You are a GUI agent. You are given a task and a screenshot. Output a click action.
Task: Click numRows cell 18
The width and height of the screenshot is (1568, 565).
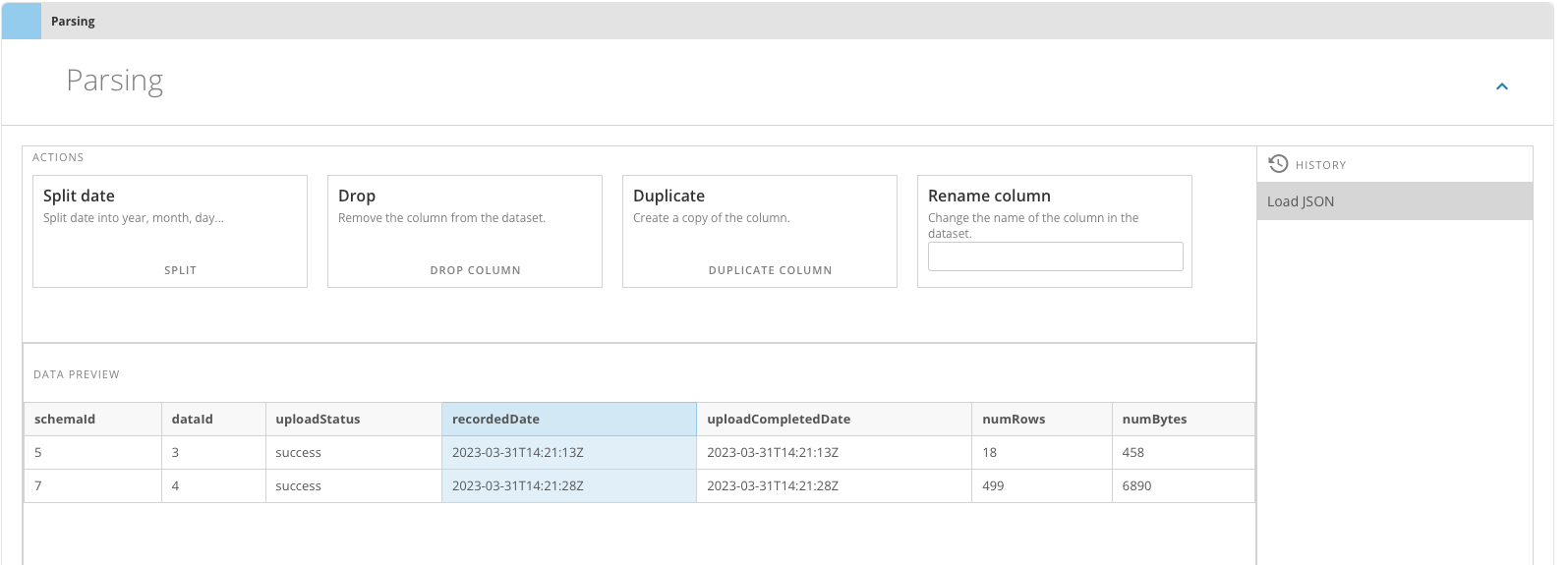[1042, 453]
